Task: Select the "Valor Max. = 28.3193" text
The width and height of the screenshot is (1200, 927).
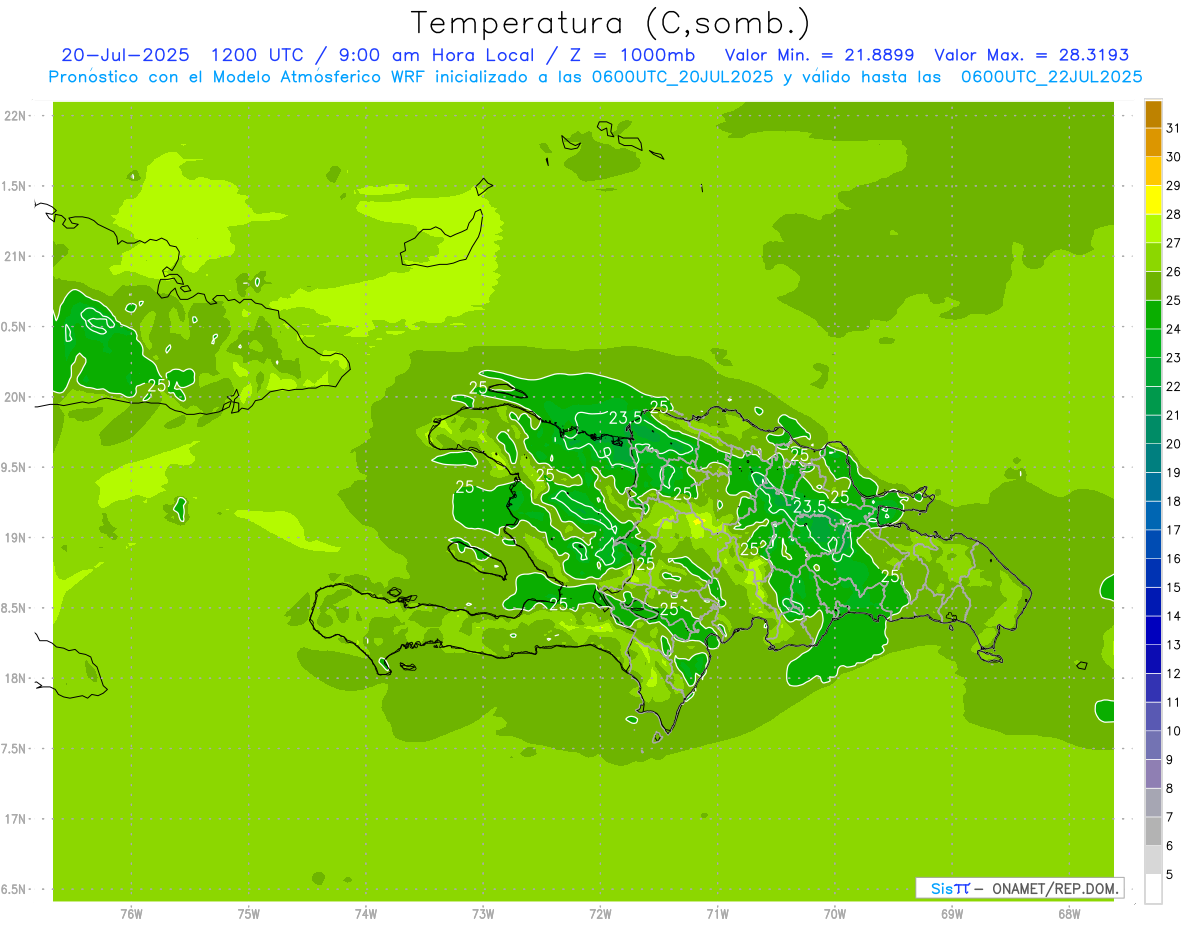Action: pos(1030,55)
